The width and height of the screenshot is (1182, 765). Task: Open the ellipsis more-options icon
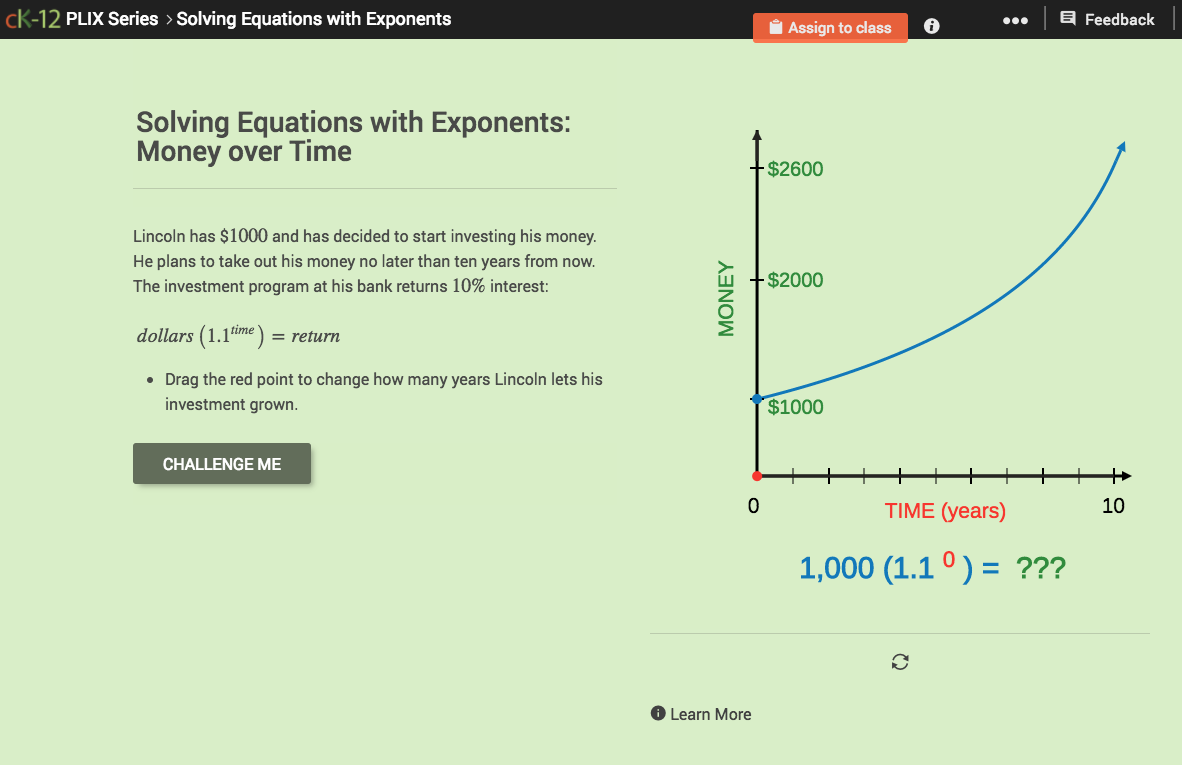[x=1015, y=19]
